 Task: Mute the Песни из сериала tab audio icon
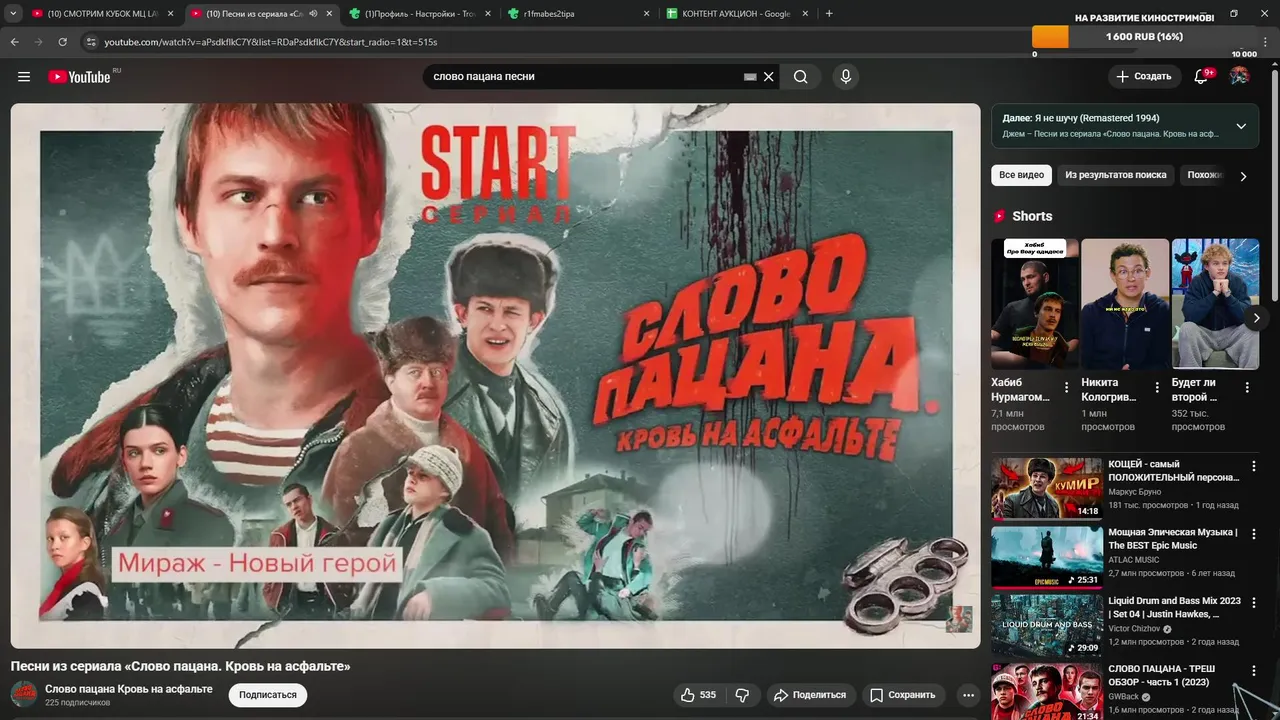point(313,14)
